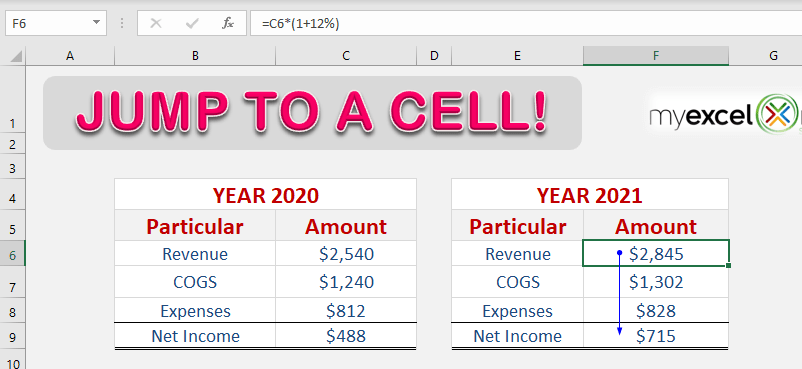Select row 9 header
The image size is (802, 369).
pyautogui.click(x=13, y=337)
